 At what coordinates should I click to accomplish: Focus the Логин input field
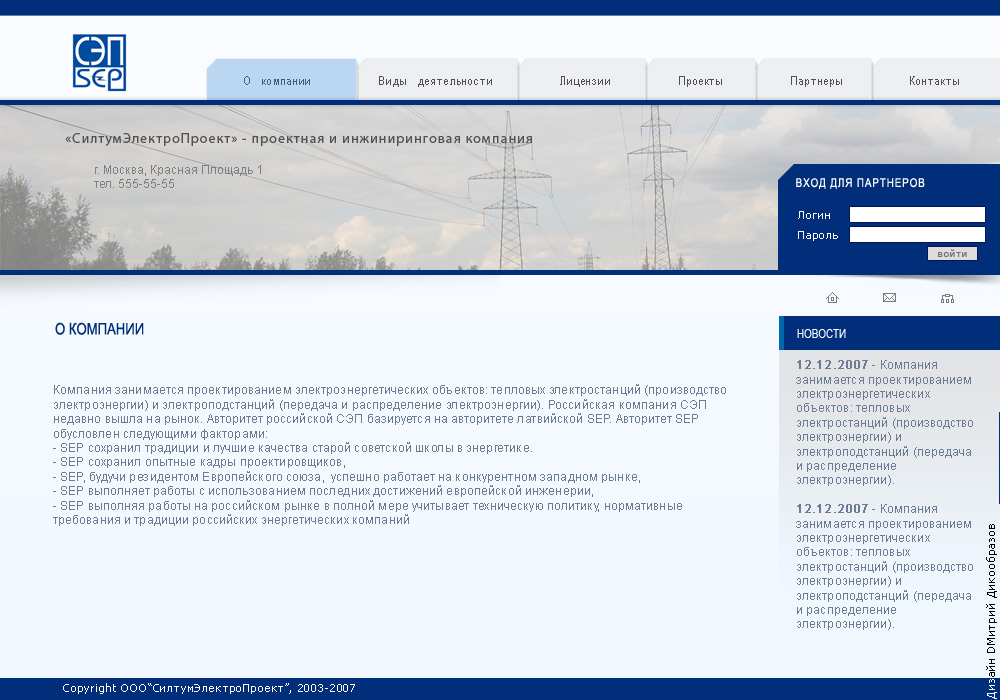[917, 214]
